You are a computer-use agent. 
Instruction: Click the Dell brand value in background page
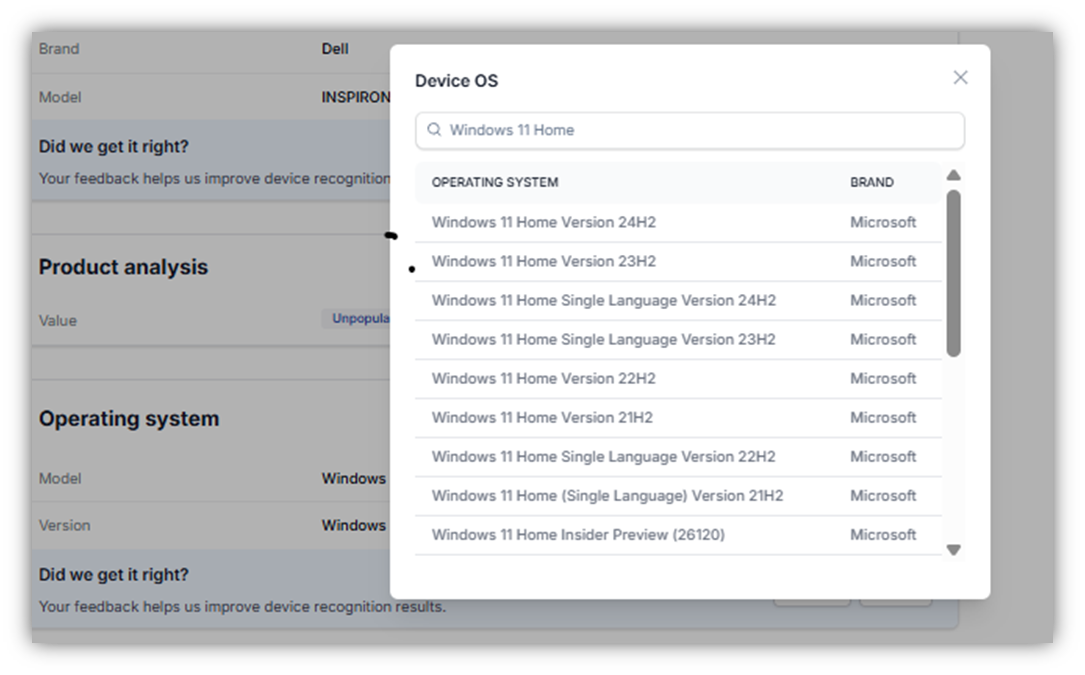tap(335, 49)
